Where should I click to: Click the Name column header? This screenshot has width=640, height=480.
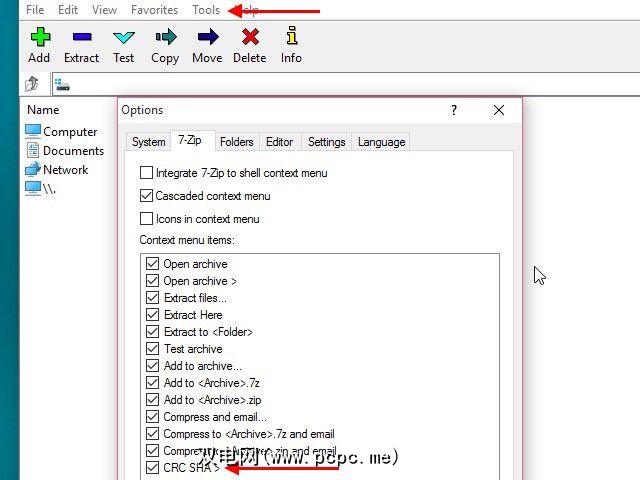pyautogui.click(x=43, y=110)
